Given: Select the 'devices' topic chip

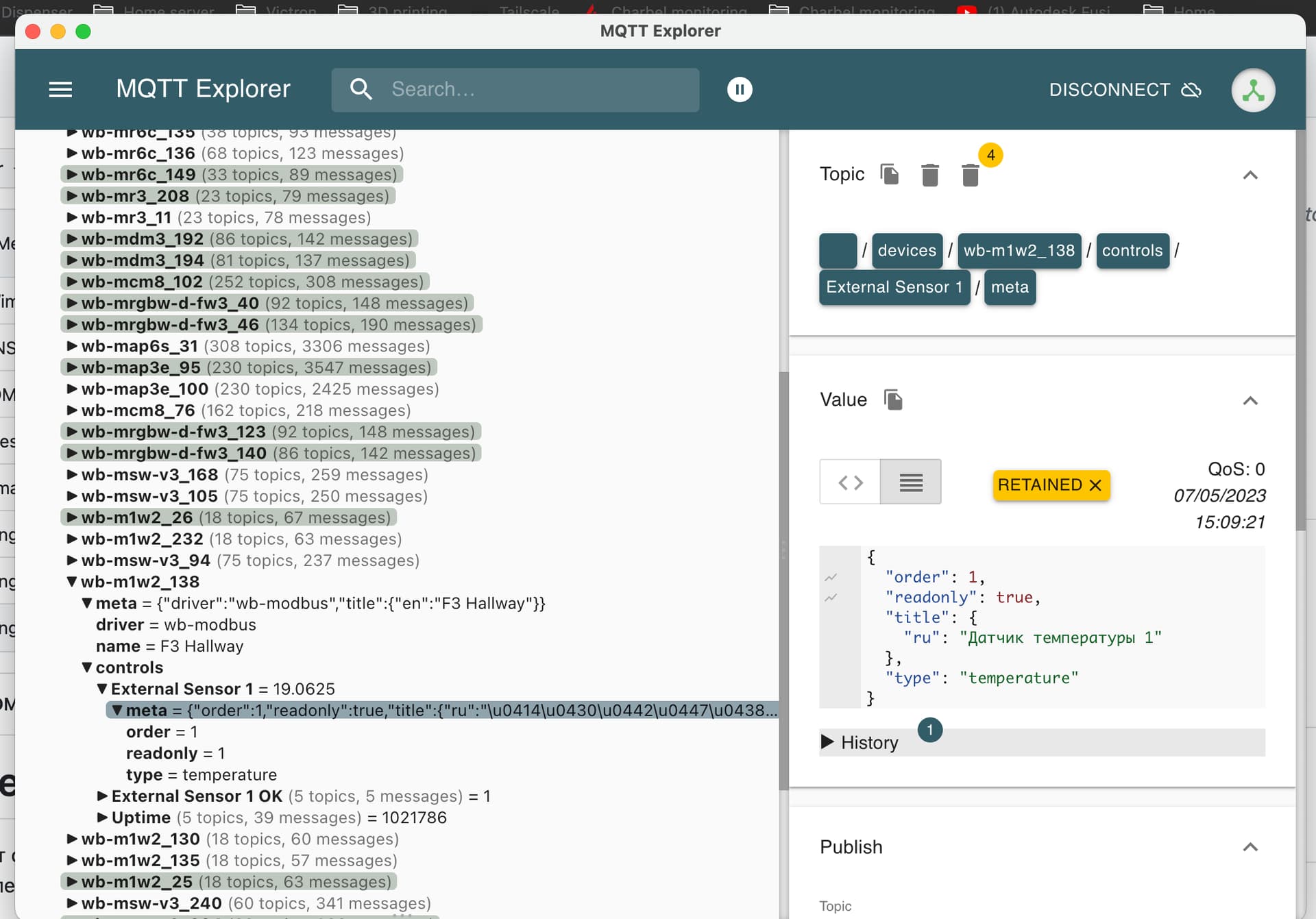Looking at the screenshot, I should (x=907, y=250).
